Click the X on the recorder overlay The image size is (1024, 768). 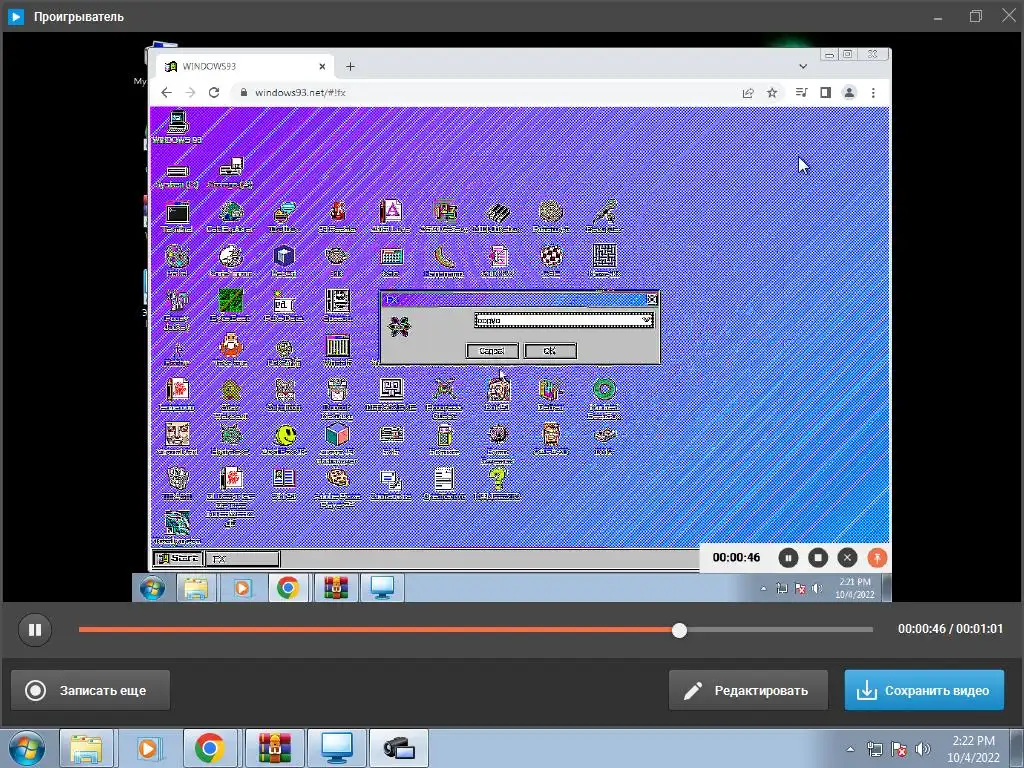tap(848, 558)
